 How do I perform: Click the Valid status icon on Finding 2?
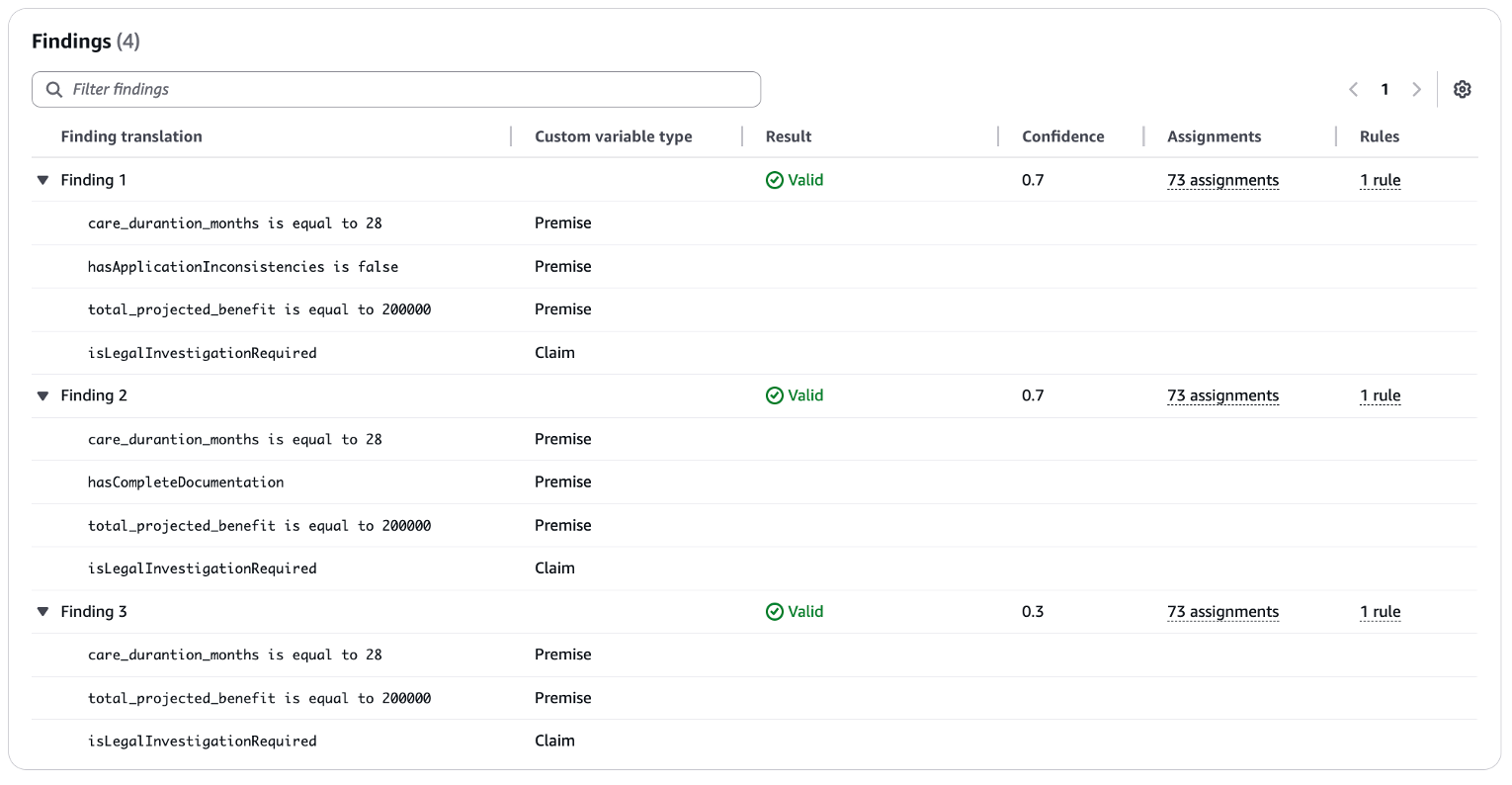coord(773,394)
